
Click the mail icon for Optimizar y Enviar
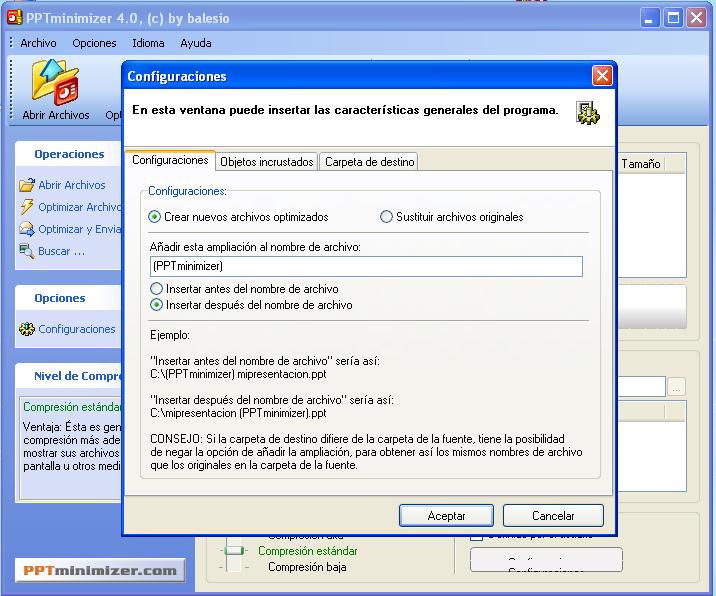[27, 229]
